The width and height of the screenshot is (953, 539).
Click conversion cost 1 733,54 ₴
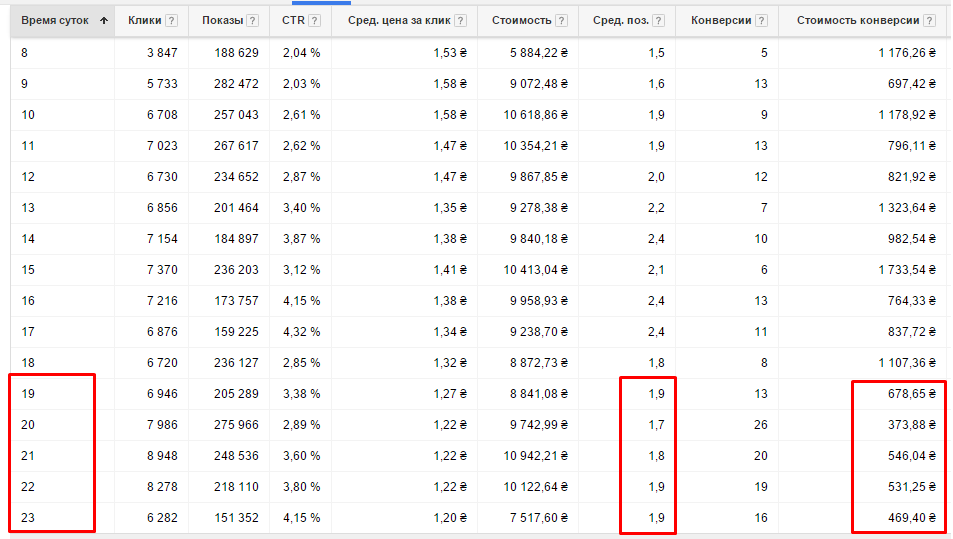click(x=907, y=270)
